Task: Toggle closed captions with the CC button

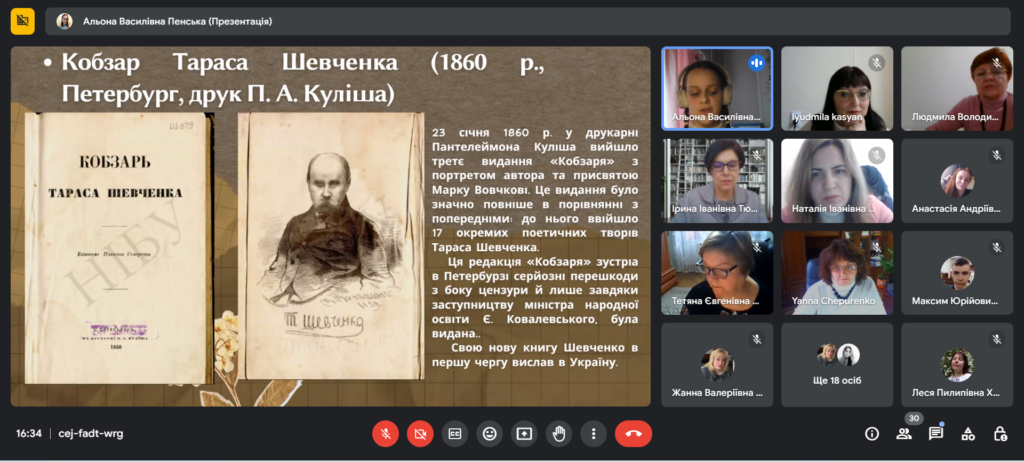Action: 455,433
